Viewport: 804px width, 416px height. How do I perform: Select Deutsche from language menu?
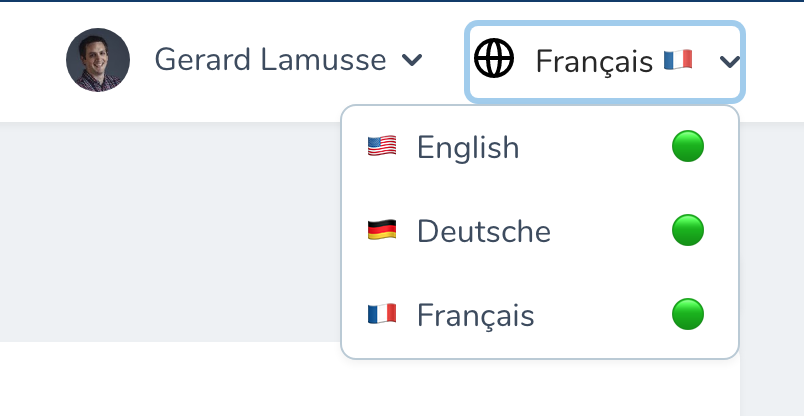point(540,231)
